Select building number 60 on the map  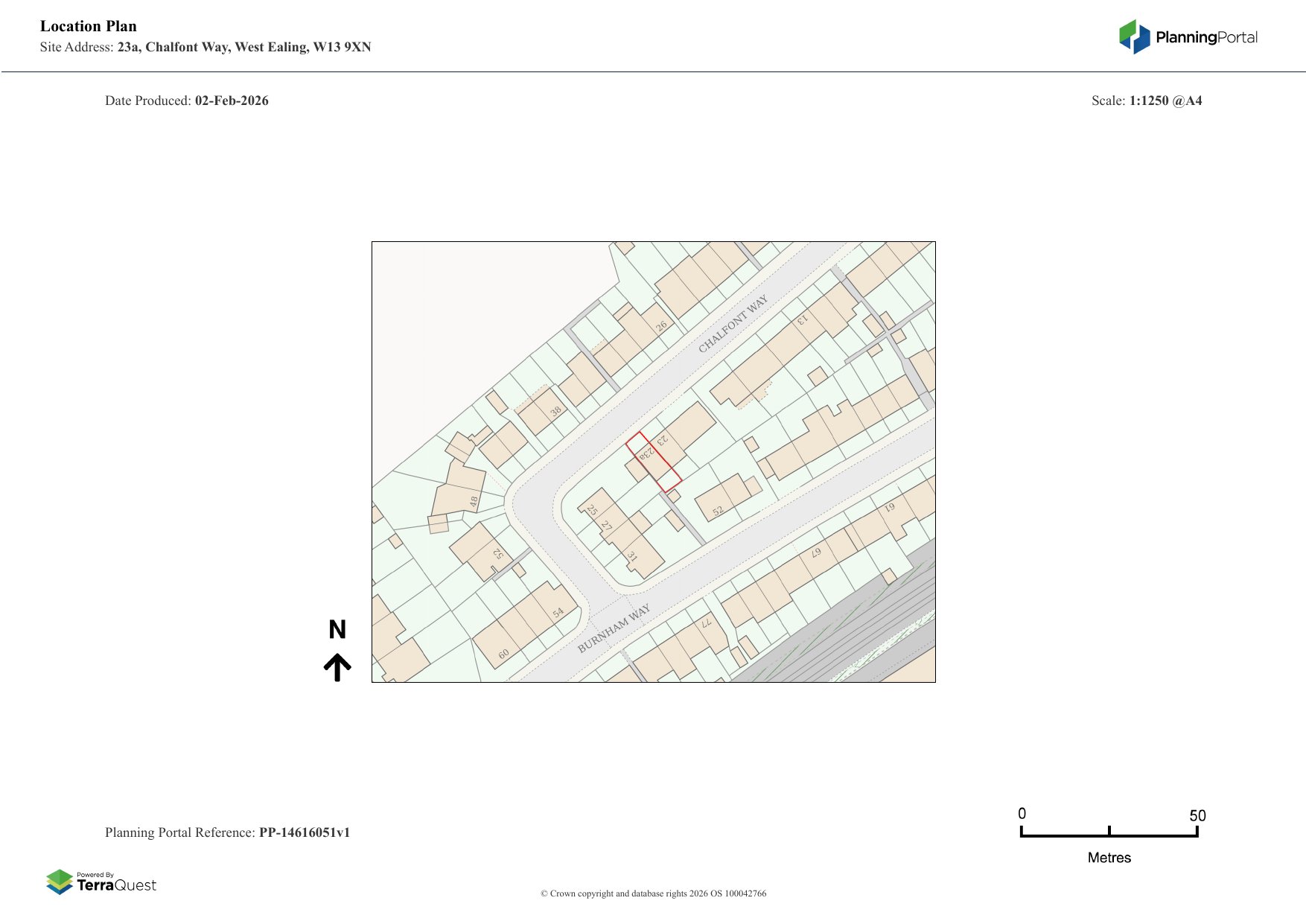click(503, 654)
